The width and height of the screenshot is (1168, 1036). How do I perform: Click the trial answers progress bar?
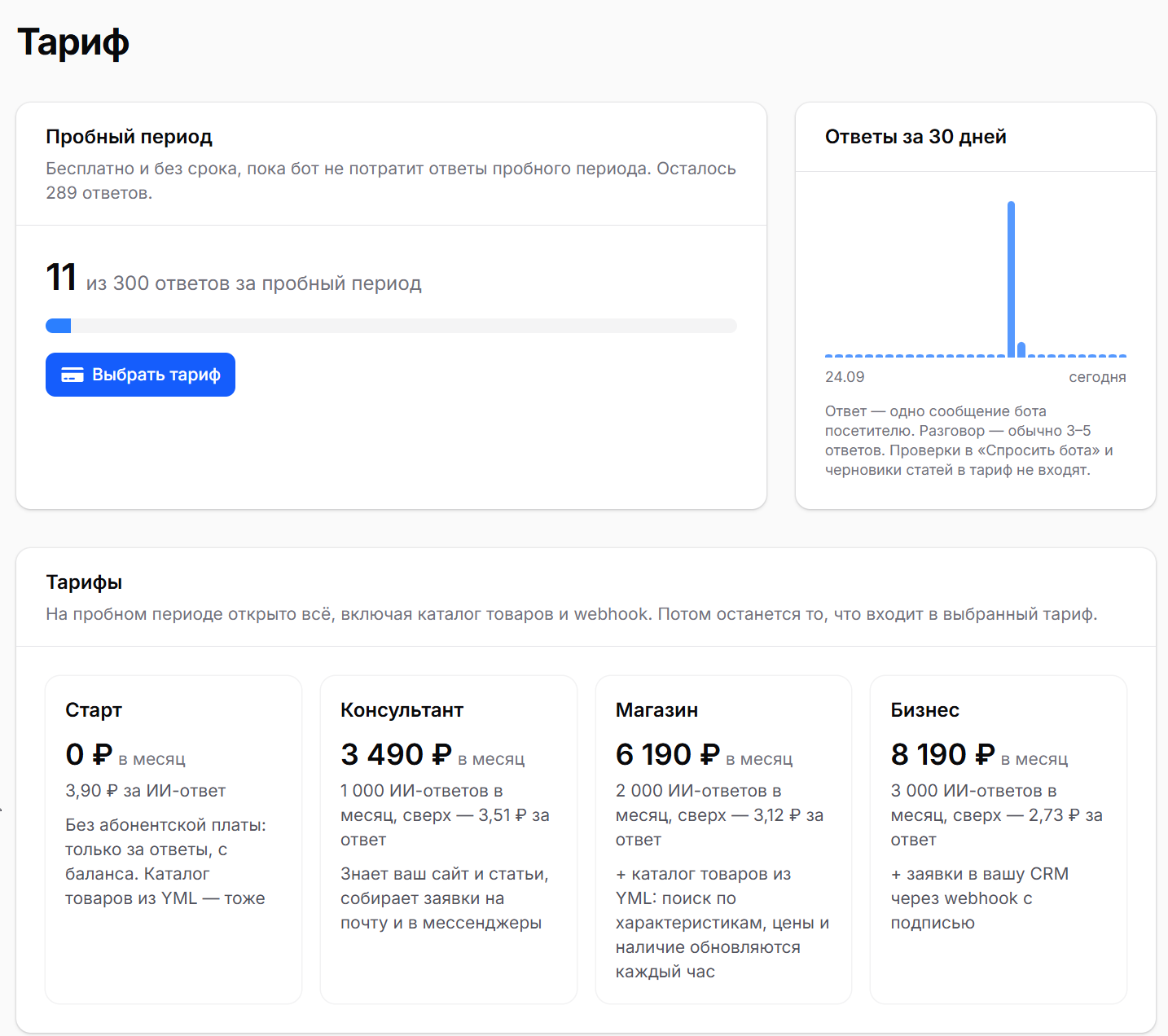(391, 326)
